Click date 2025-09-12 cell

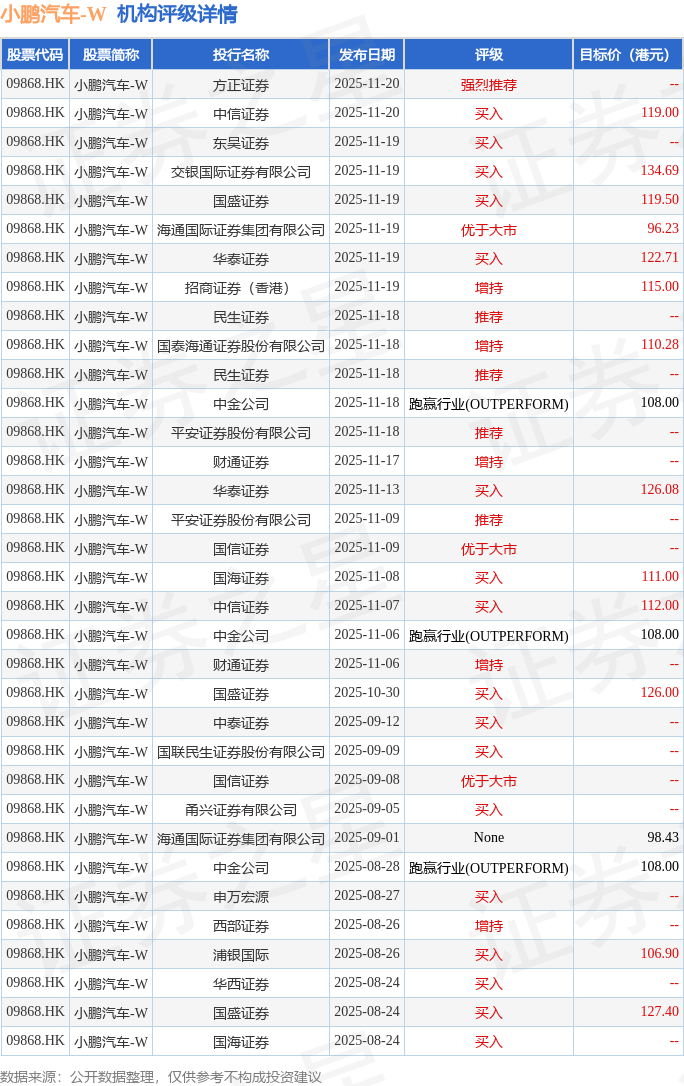point(367,722)
